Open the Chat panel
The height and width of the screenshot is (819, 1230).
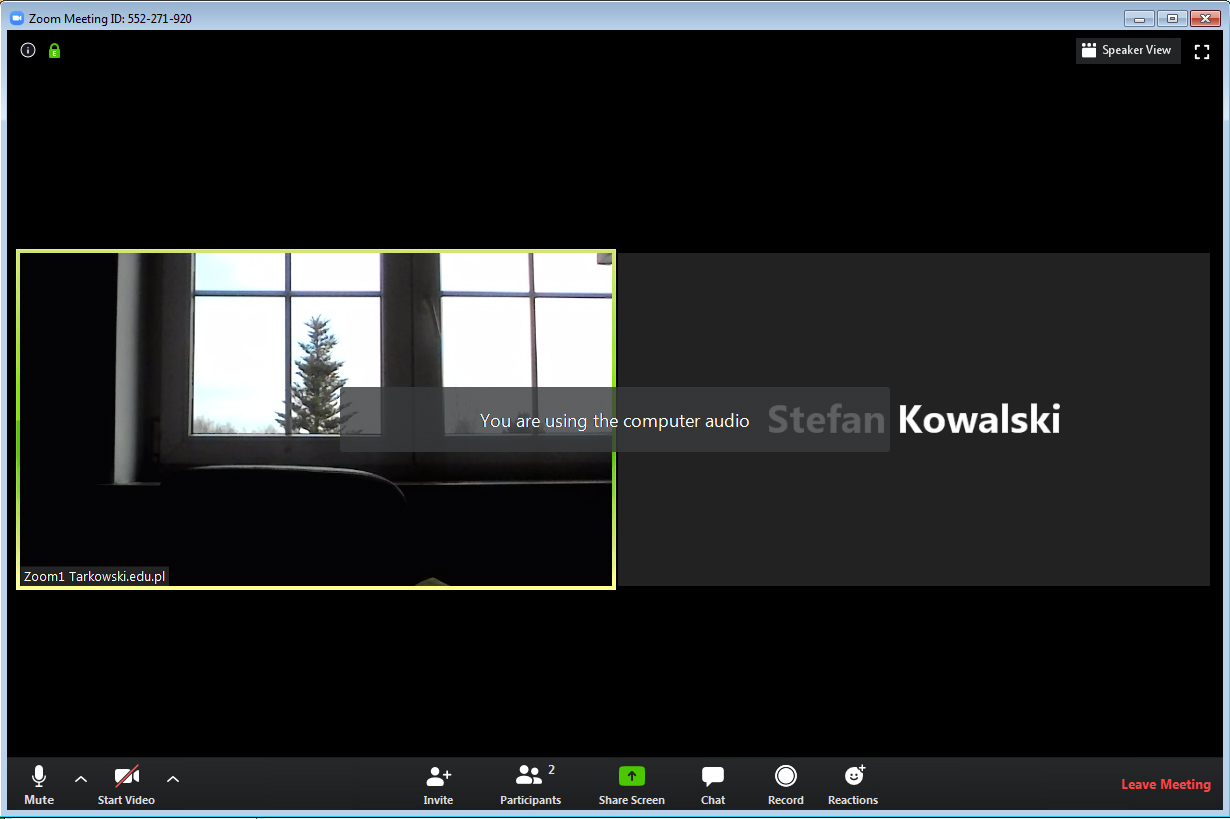(713, 784)
